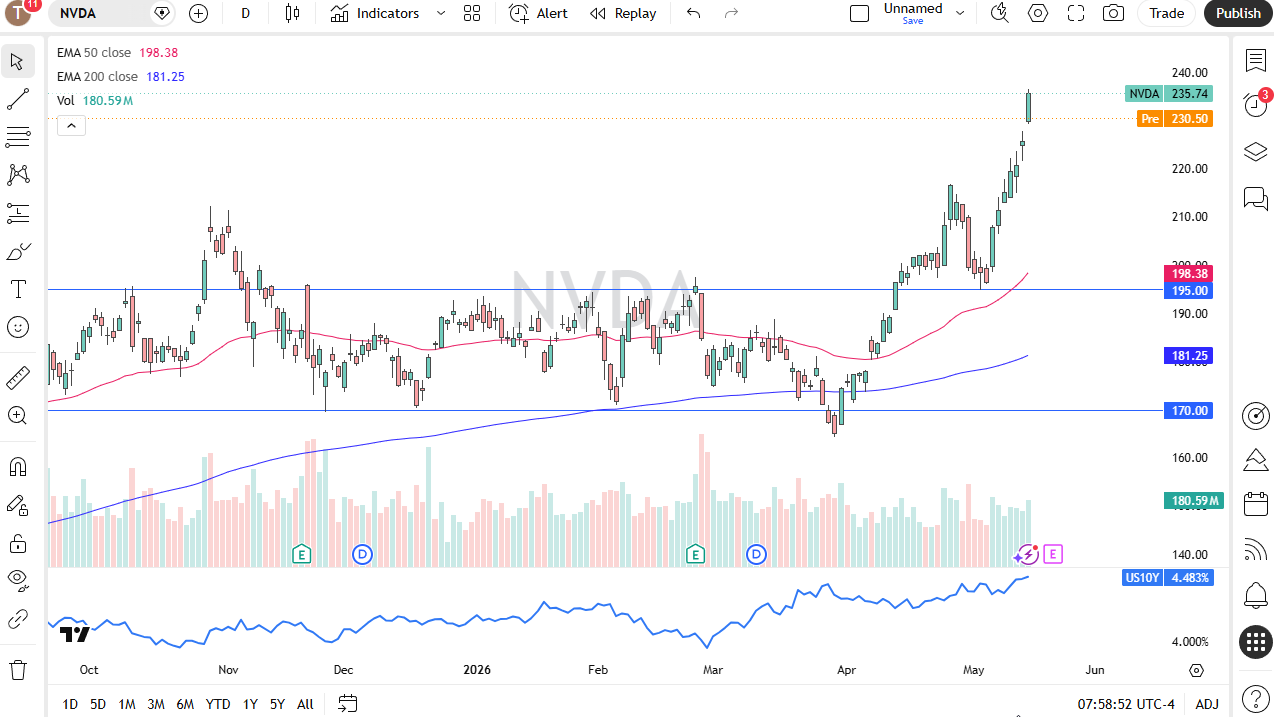Take a chart snapshot with camera
This screenshot has width=1274, height=717.
[1113, 13]
